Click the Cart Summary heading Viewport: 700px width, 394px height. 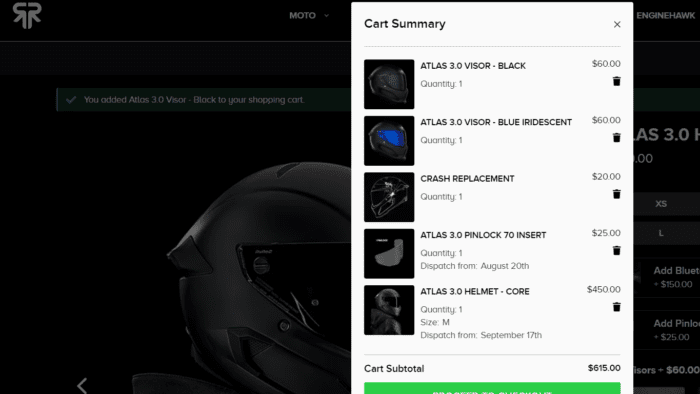pyautogui.click(x=404, y=24)
